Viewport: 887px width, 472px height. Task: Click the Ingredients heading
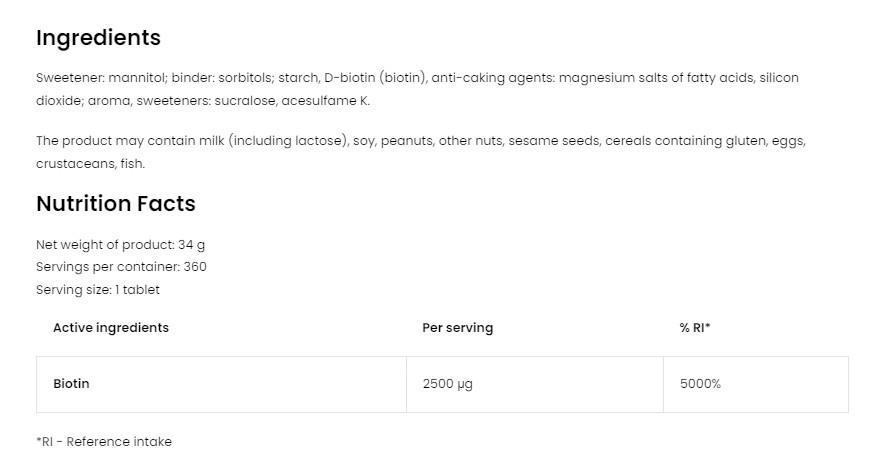98,38
